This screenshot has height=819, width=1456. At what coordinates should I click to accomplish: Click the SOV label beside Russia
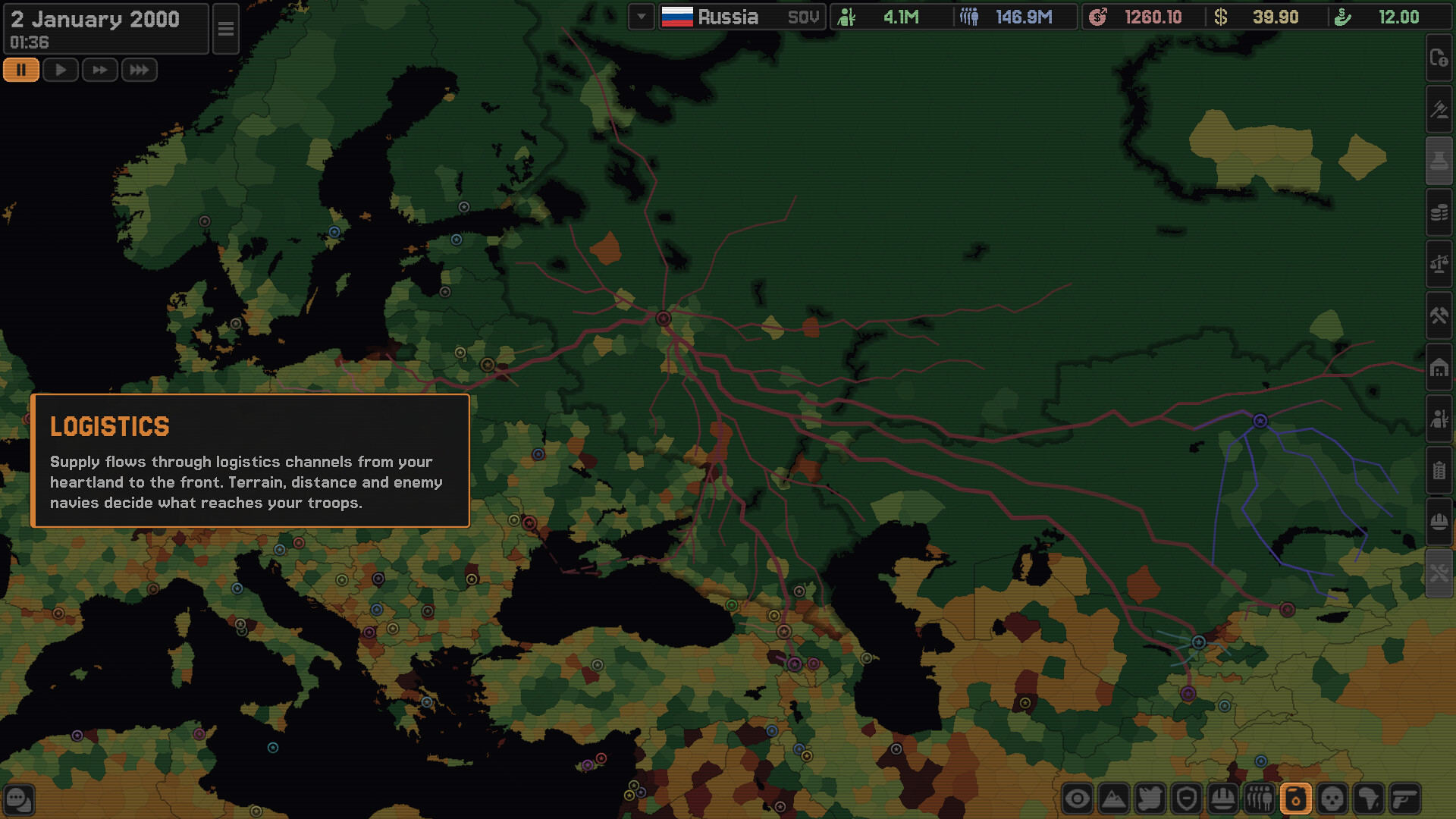click(803, 17)
